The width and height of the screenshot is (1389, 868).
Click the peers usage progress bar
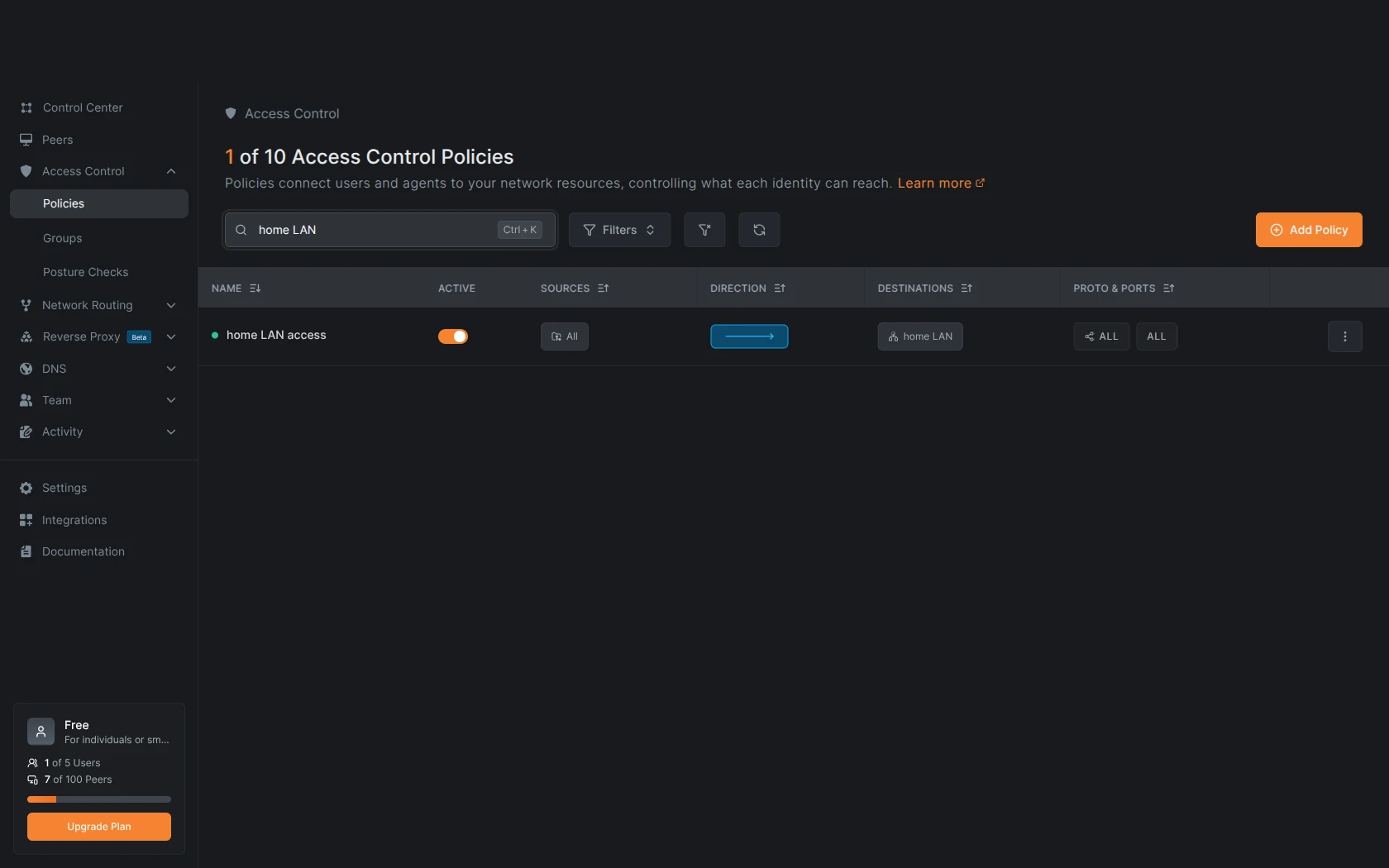tap(99, 799)
